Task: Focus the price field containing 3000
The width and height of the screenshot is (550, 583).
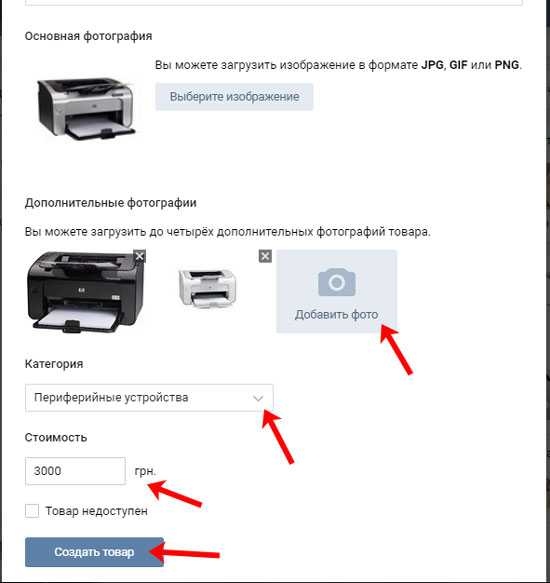Action: click(x=75, y=471)
